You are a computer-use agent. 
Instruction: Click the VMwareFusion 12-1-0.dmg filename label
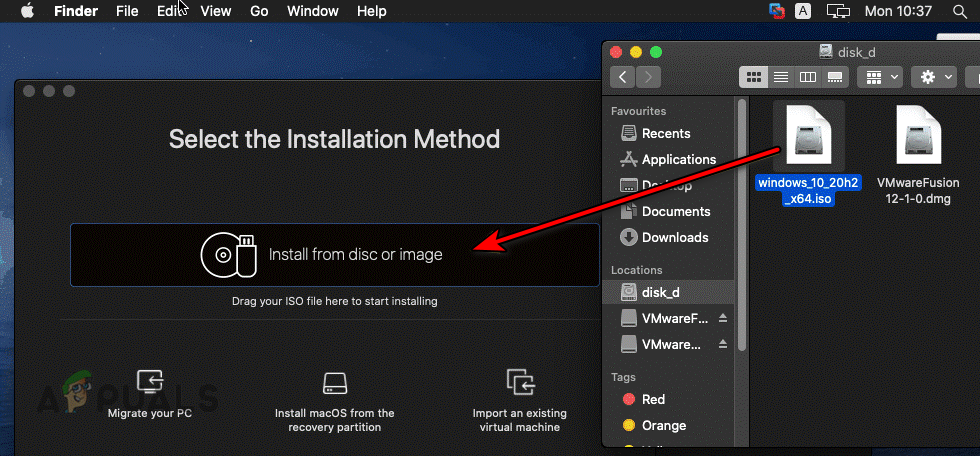pos(918,191)
